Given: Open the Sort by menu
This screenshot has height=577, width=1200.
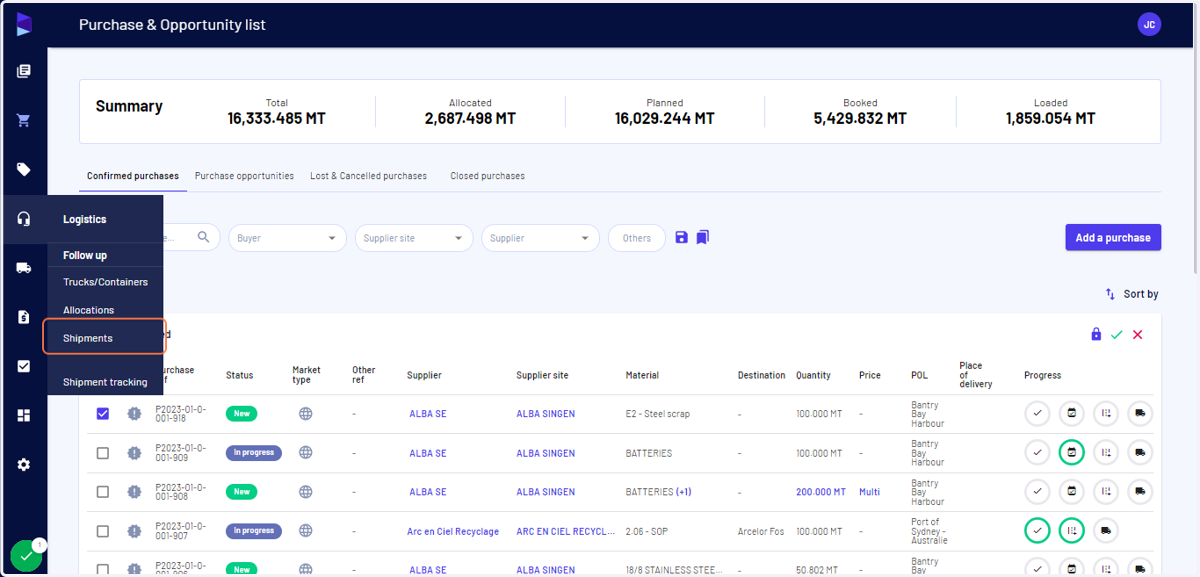Looking at the screenshot, I should 1132,294.
